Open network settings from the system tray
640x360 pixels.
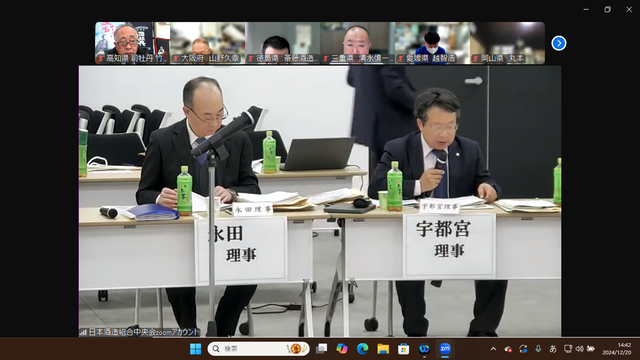point(568,349)
